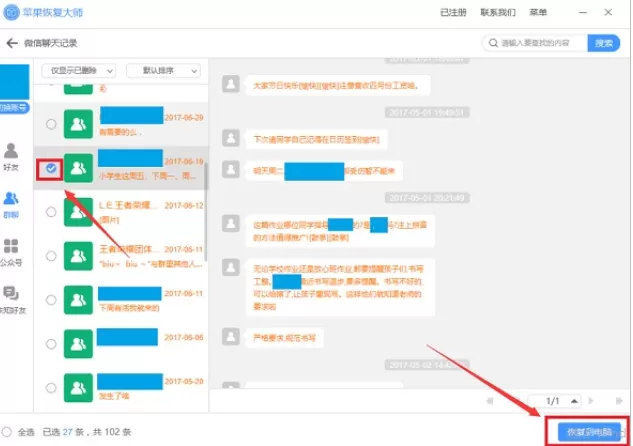Click the switch account button under avatar
Image resolution: width=633 pixels, height=446 pixels.
coord(14,108)
